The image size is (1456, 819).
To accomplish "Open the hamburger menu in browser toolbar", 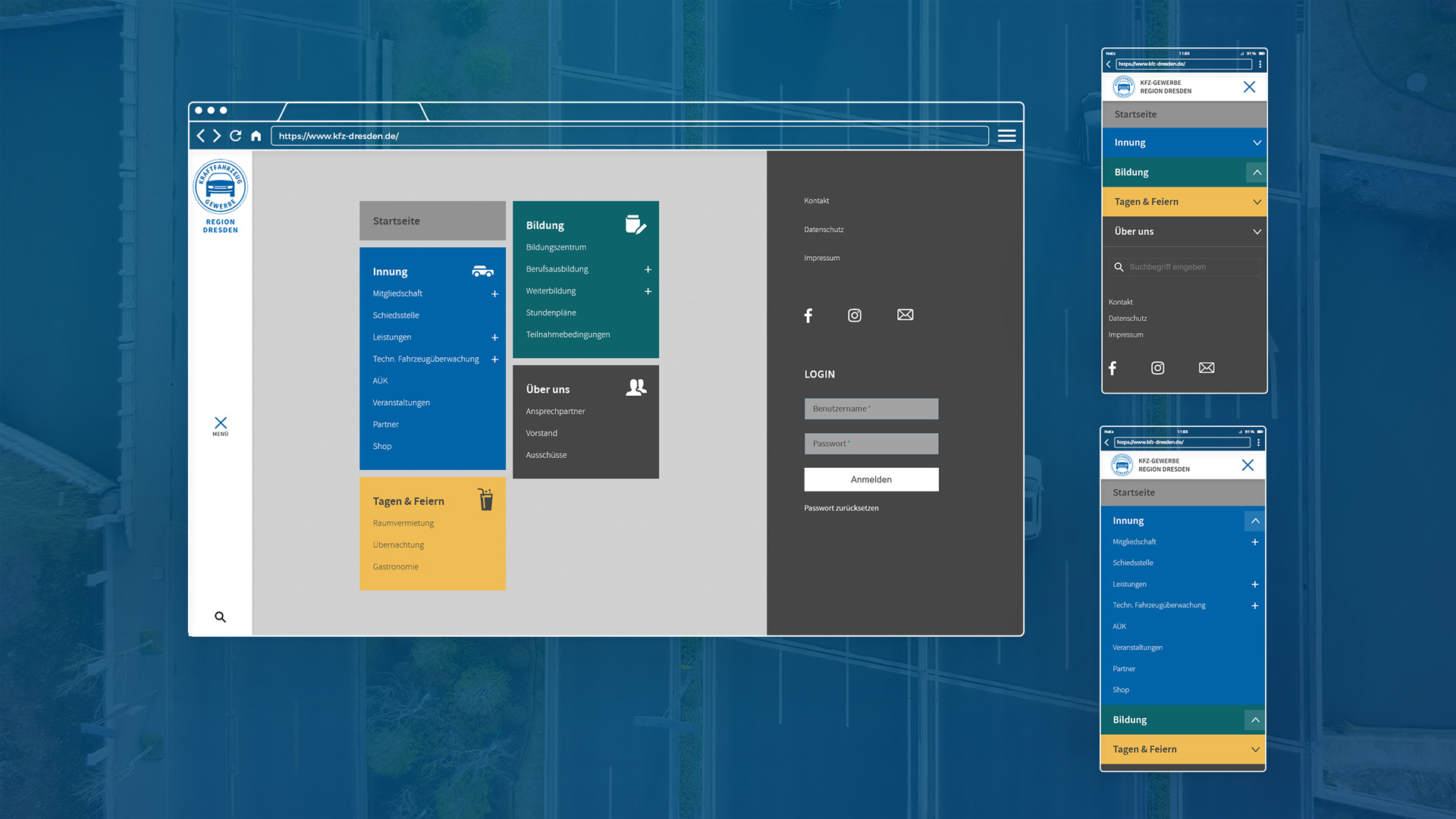I will tap(1006, 136).
